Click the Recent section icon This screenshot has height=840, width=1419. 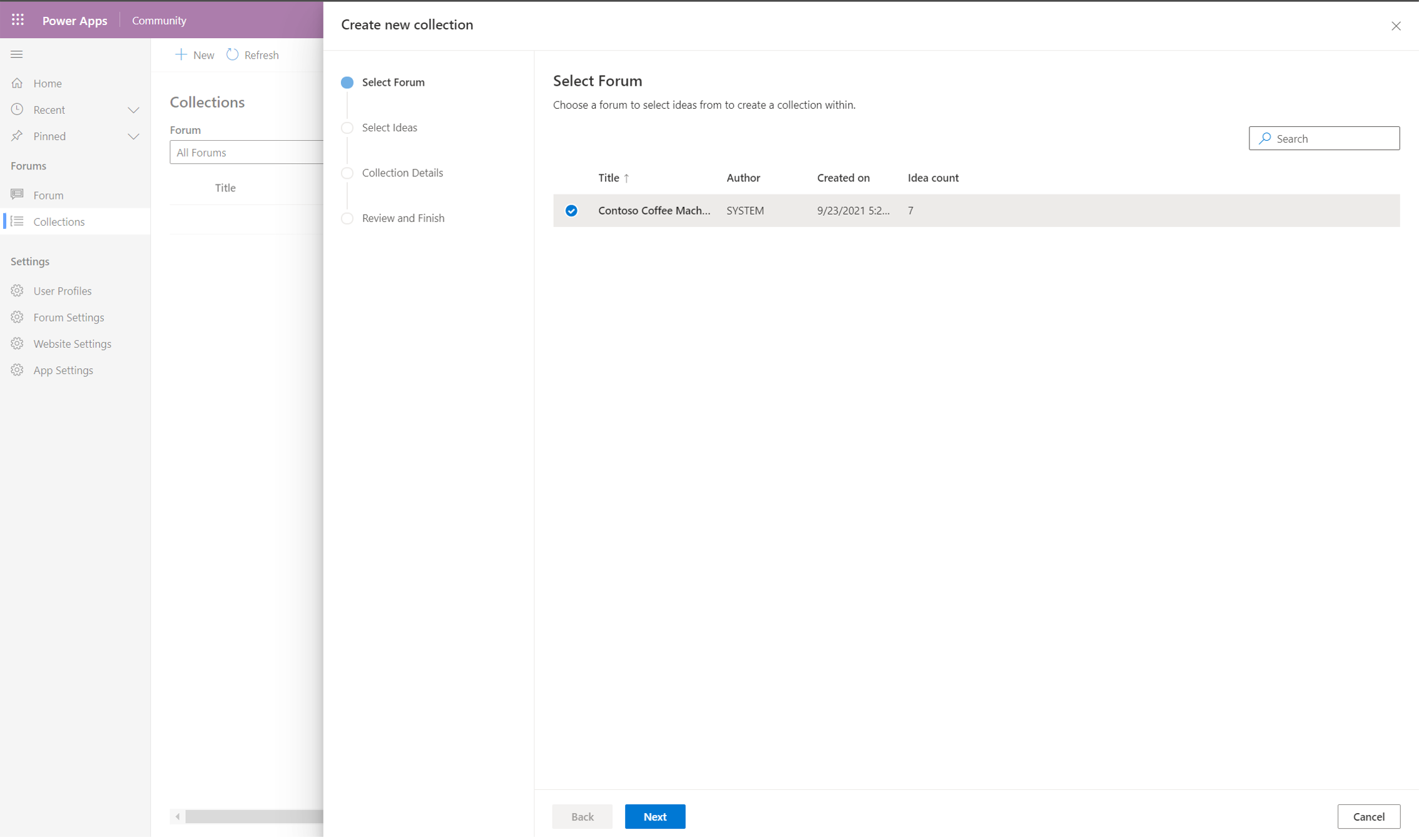pyautogui.click(x=18, y=109)
